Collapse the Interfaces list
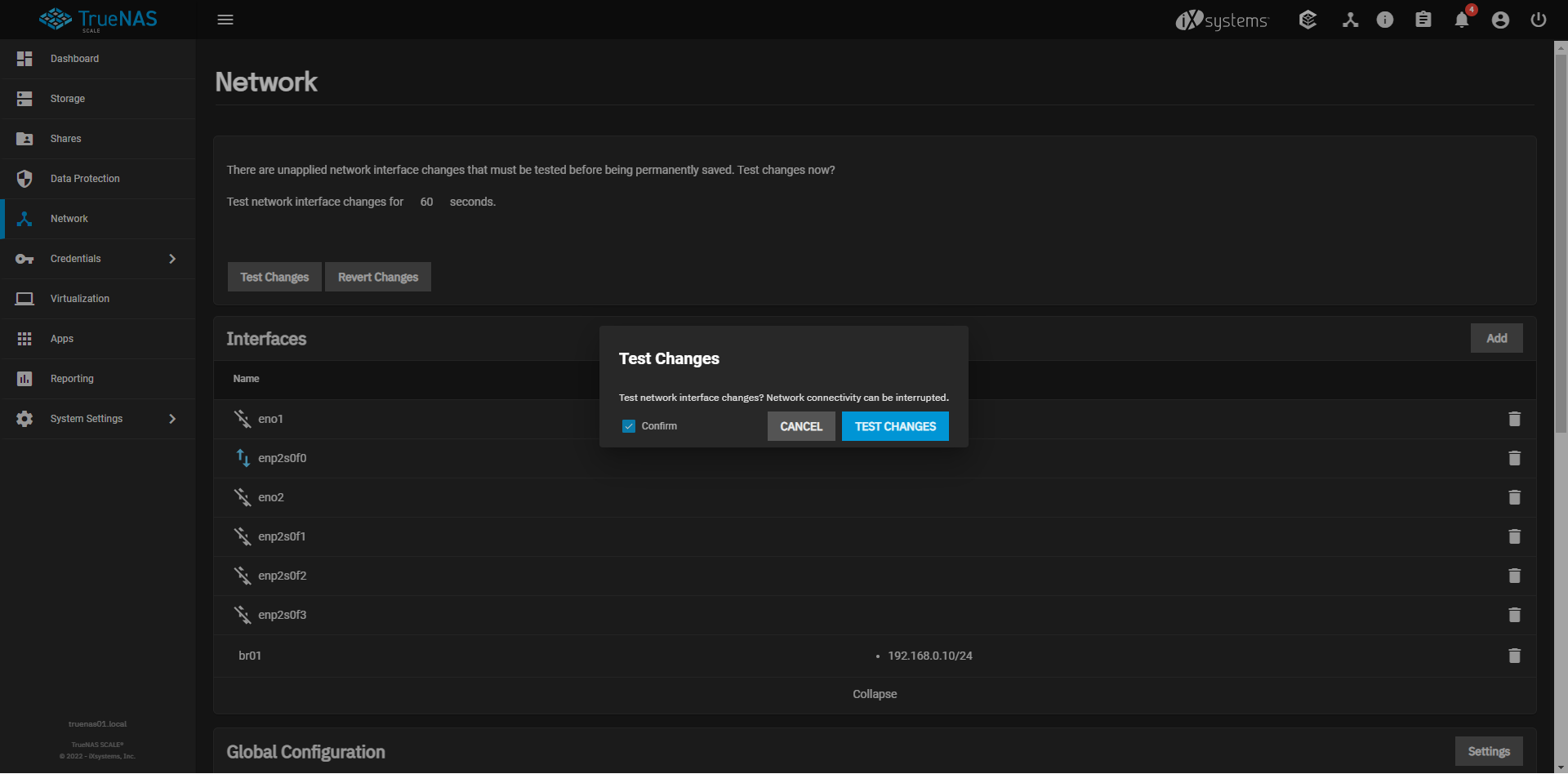This screenshot has width=1568, height=774. [x=875, y=694]
